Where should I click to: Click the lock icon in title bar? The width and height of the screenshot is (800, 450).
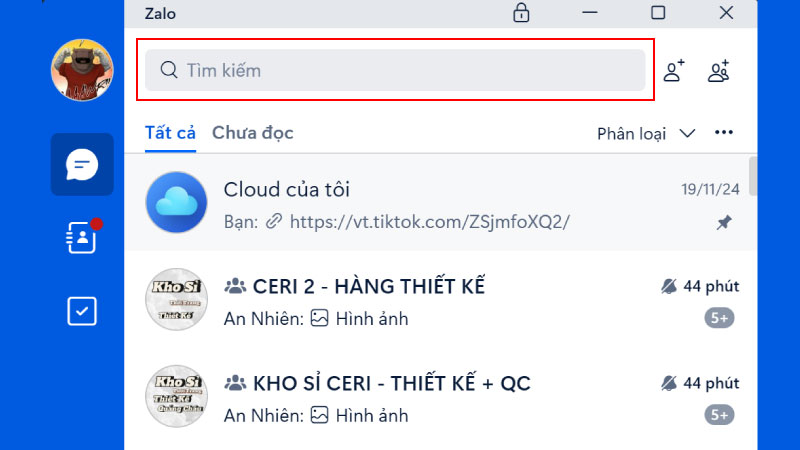click(521, 13)
